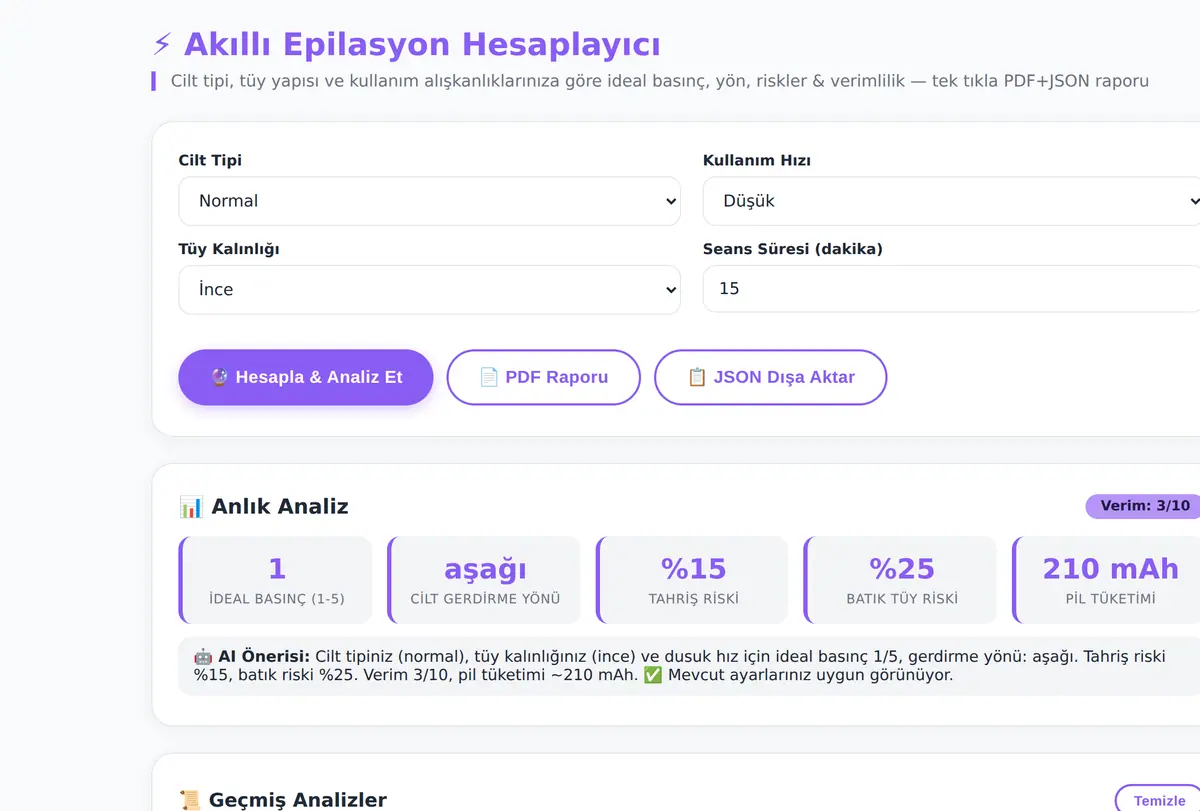This screenshot has width=1200, height=811.
Task: Click the İdeal Basınç value card
Action: tap(276, 580)
